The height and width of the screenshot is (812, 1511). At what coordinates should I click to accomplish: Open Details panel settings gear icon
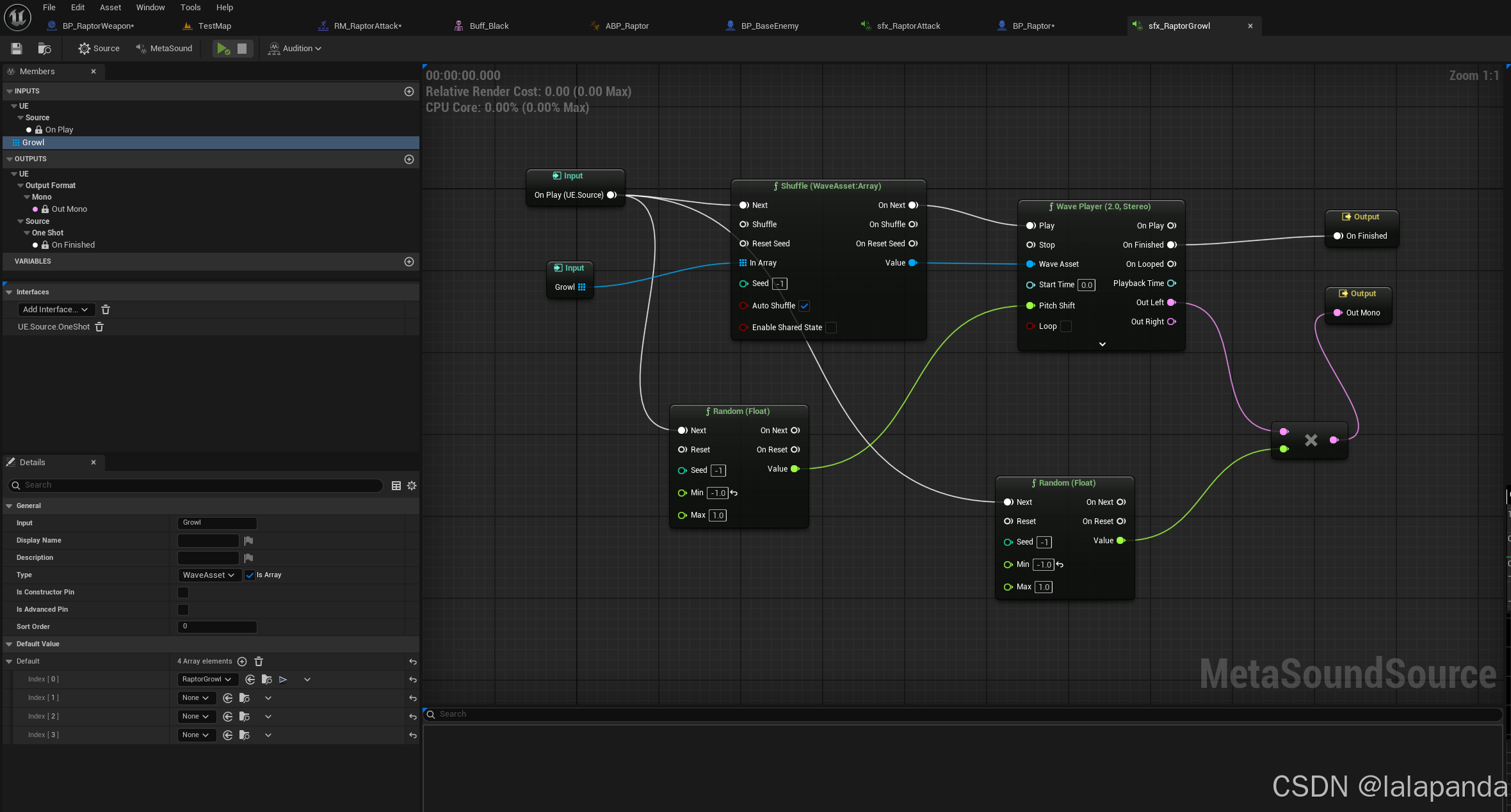click(412, 486)
